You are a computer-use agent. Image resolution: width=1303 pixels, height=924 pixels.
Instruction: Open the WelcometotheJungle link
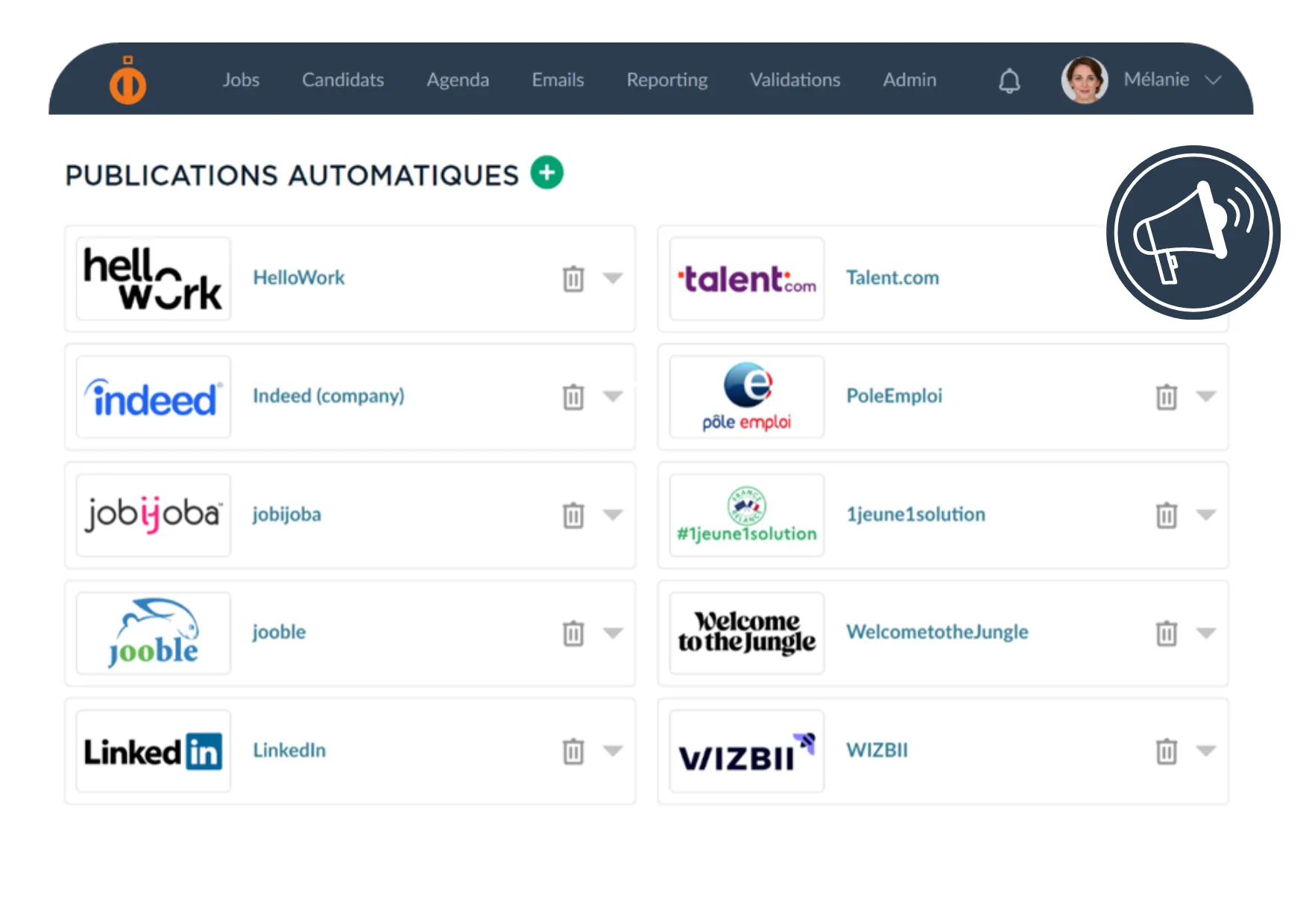[937, 632]
